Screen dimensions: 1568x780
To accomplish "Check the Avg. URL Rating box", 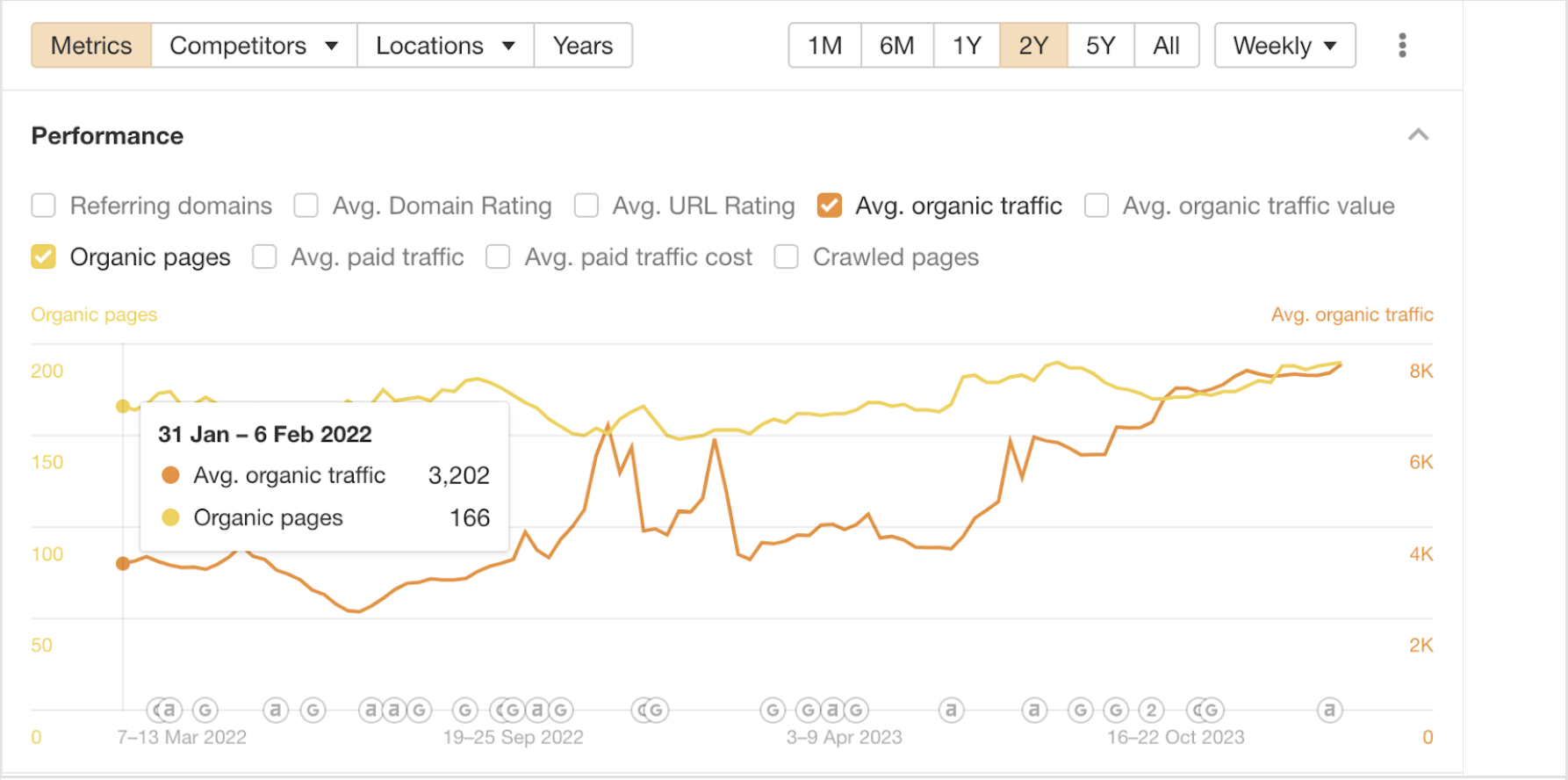I will point(586,206).
